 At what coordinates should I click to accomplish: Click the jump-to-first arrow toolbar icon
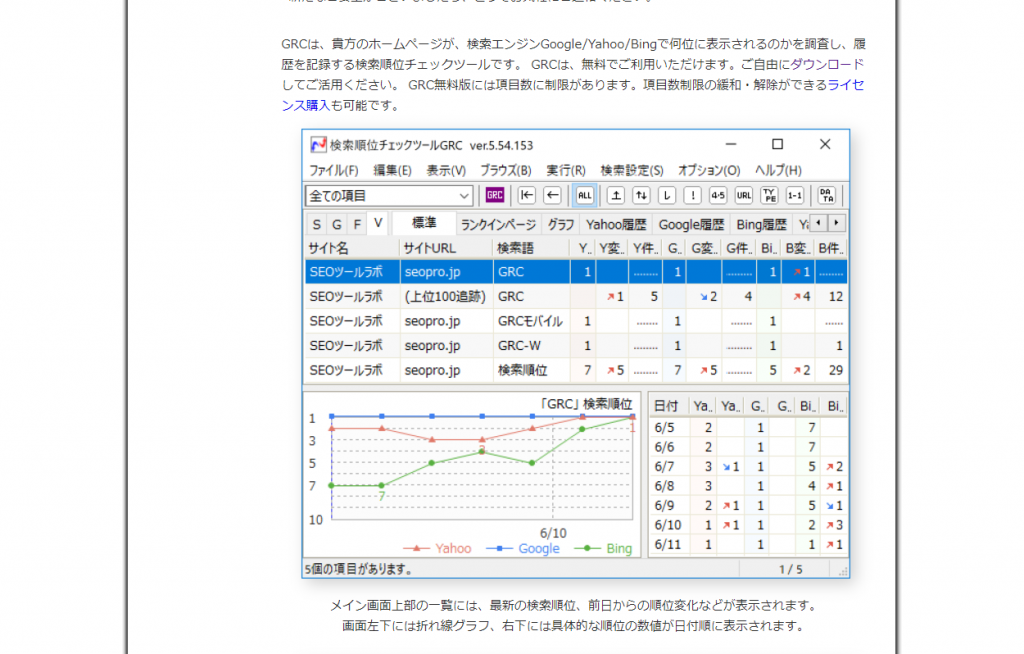527,195
